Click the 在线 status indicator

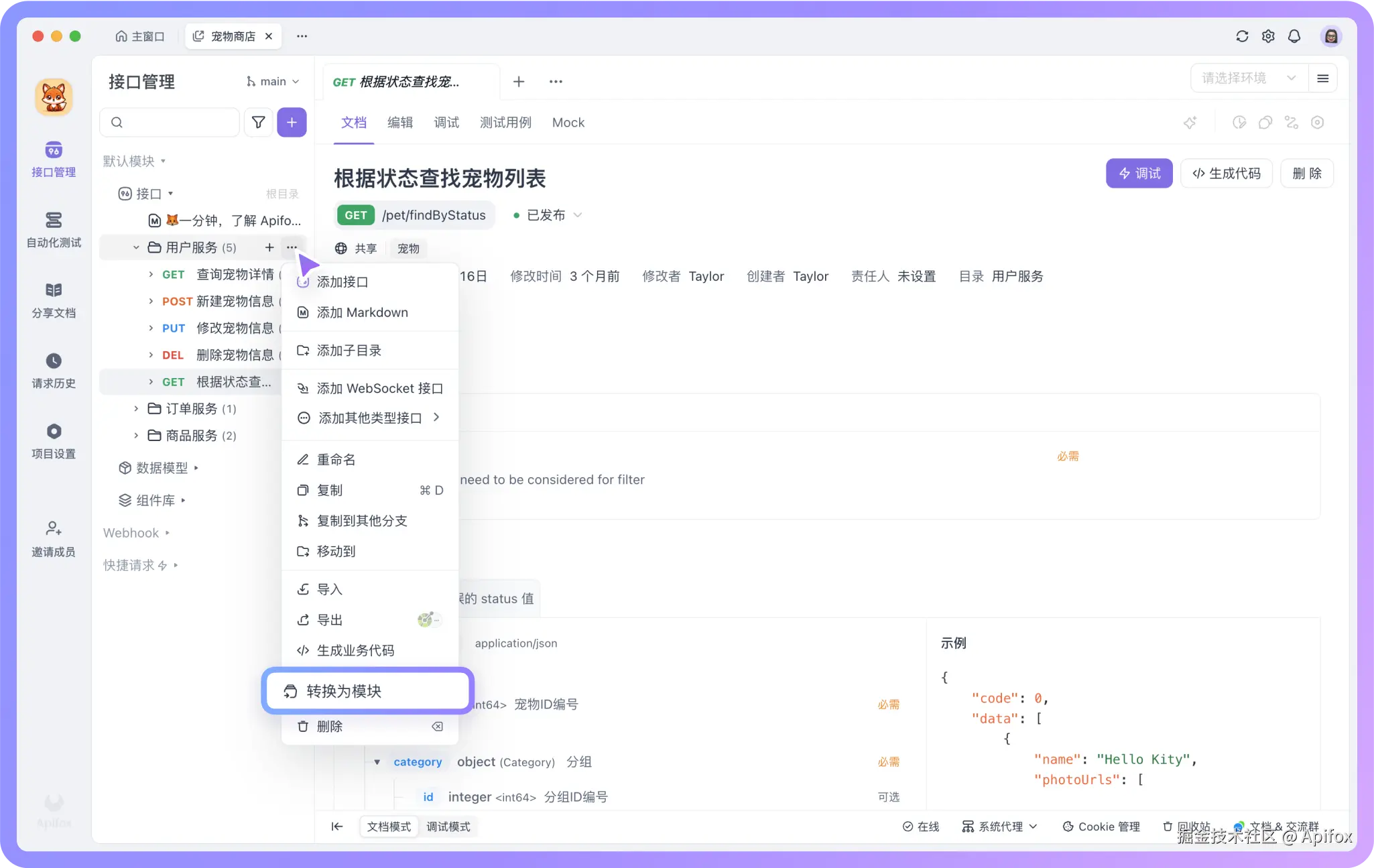point(921,826)
